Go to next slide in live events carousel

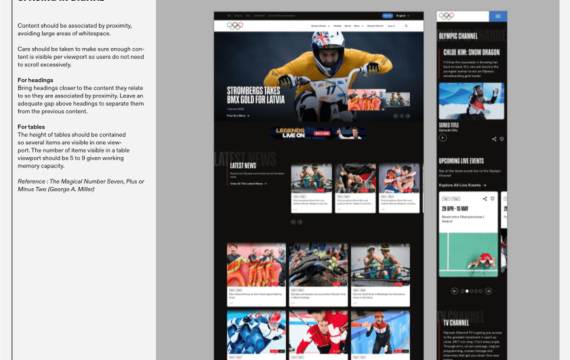coord(489,291)
